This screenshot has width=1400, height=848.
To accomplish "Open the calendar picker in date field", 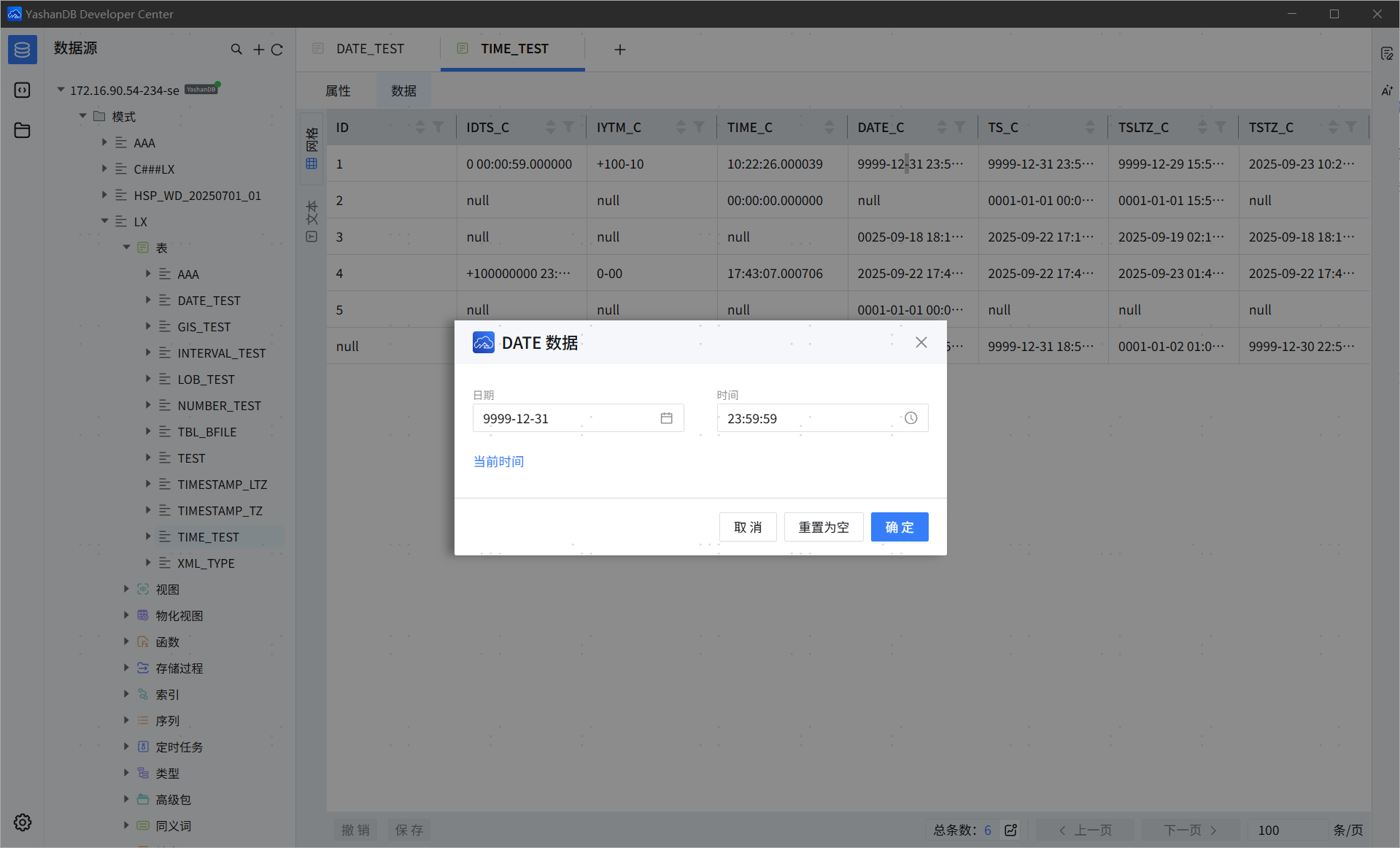I will (x=666, y=418).
